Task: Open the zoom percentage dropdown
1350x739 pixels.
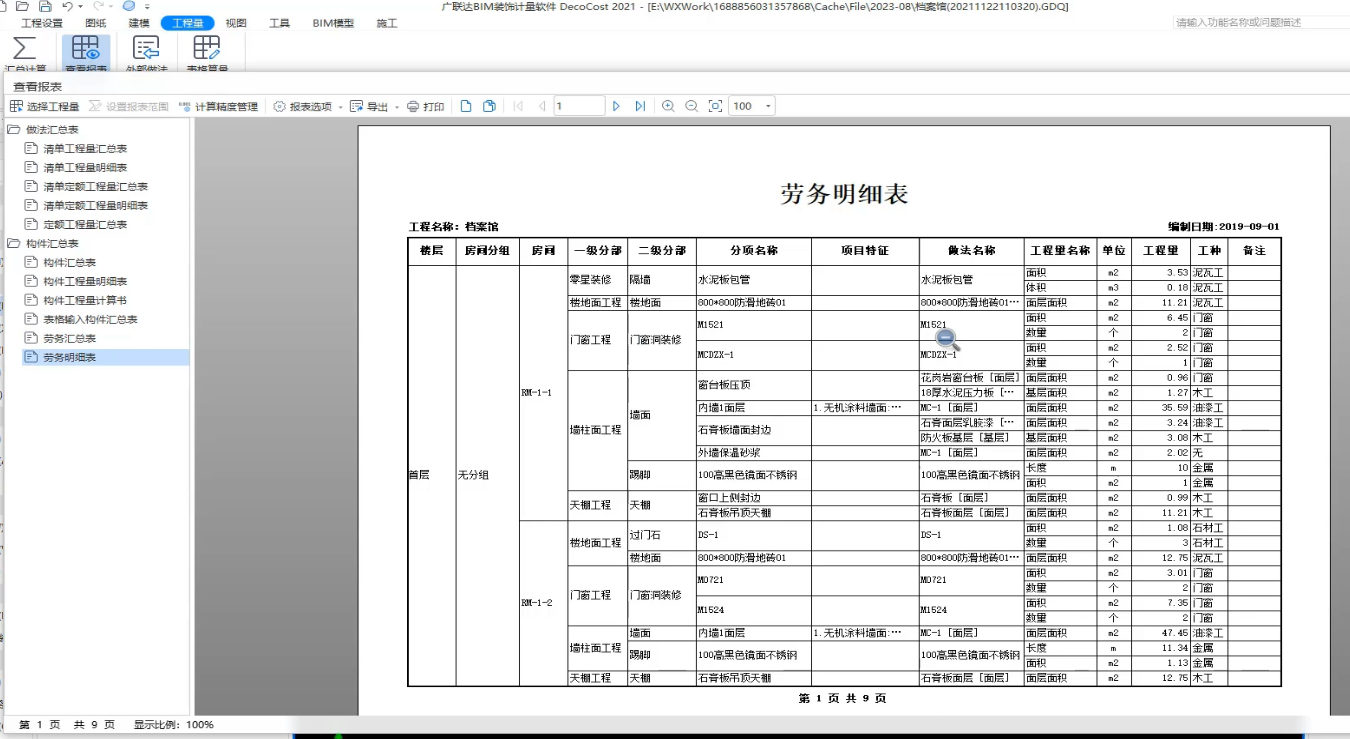Action: coord(768,106)
